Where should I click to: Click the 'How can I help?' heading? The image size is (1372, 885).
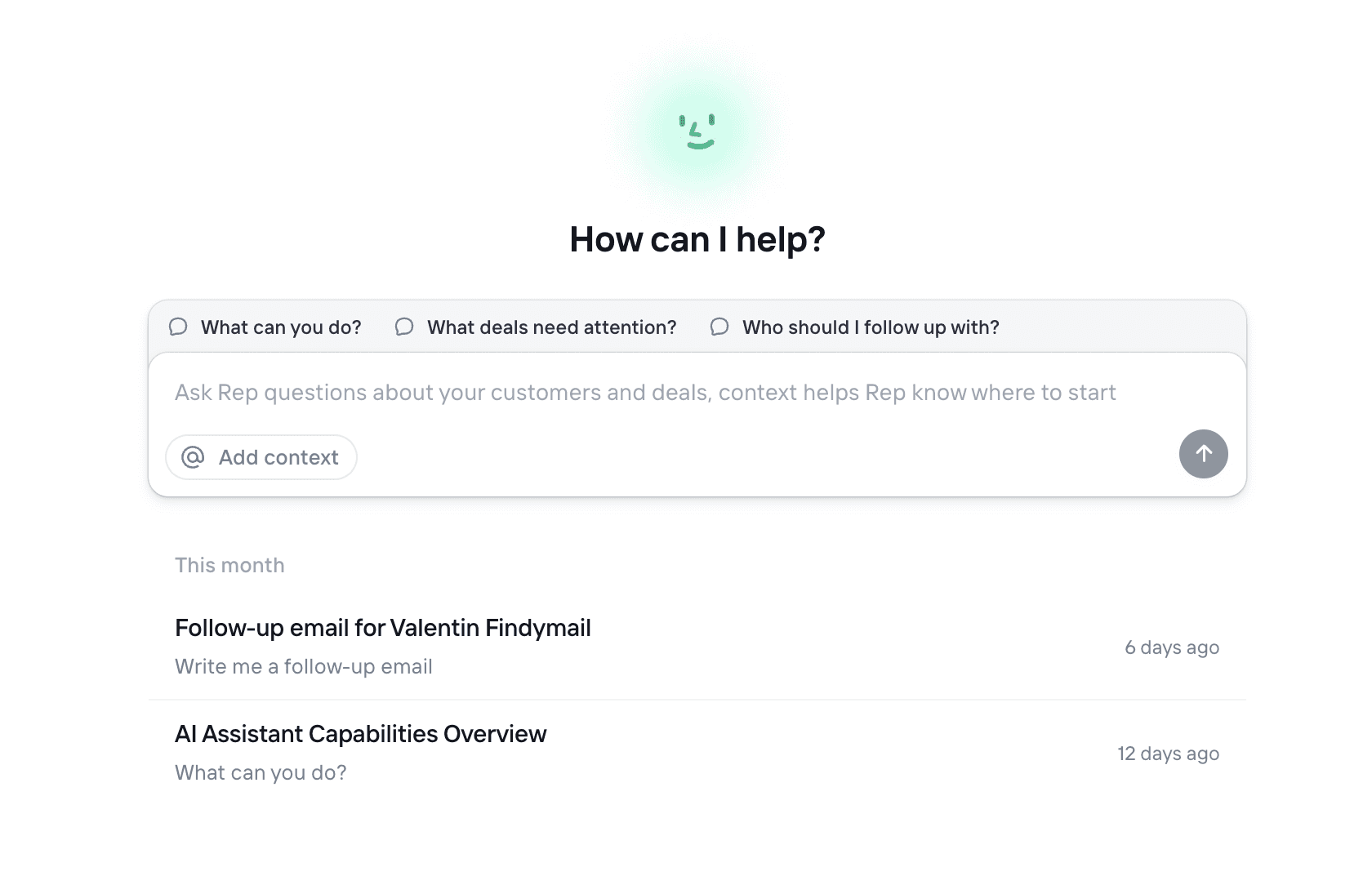pyautogui.click(x=697, y=238)
